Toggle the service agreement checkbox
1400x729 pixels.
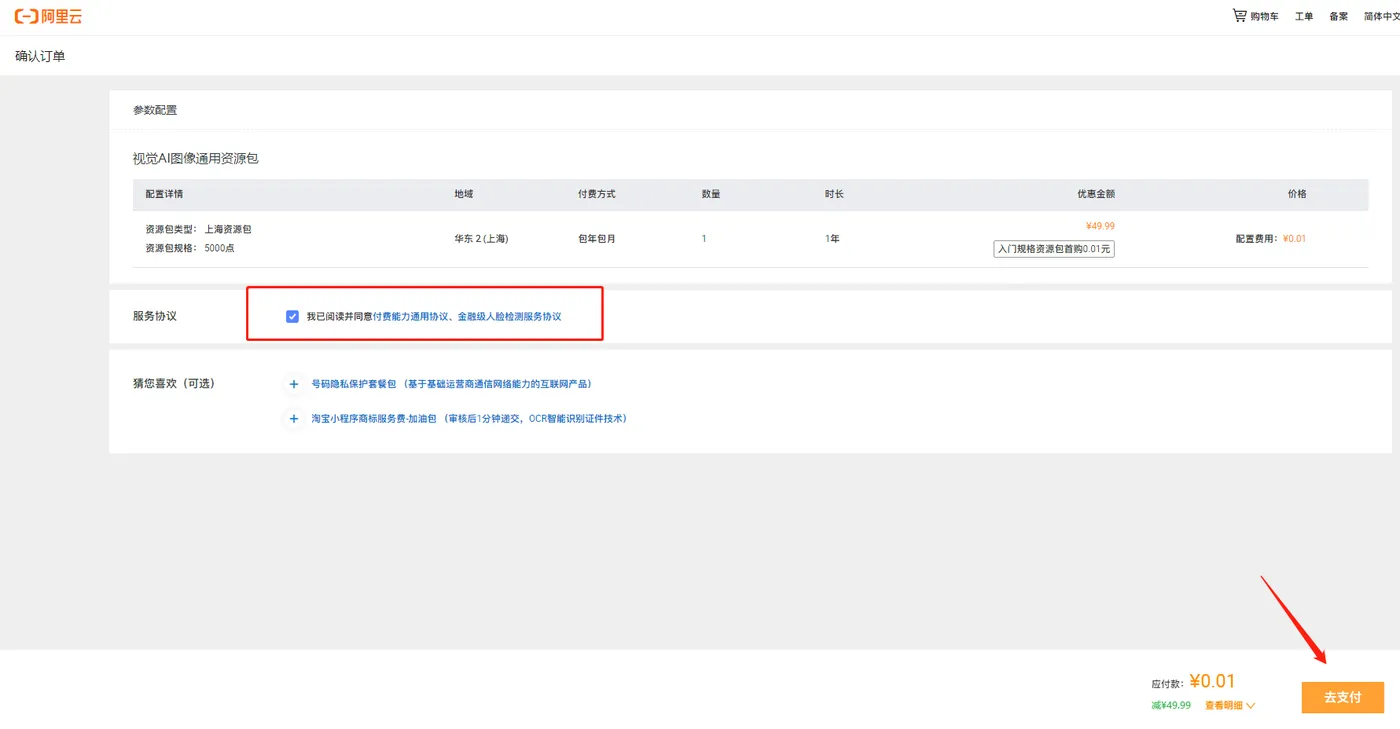292,316
